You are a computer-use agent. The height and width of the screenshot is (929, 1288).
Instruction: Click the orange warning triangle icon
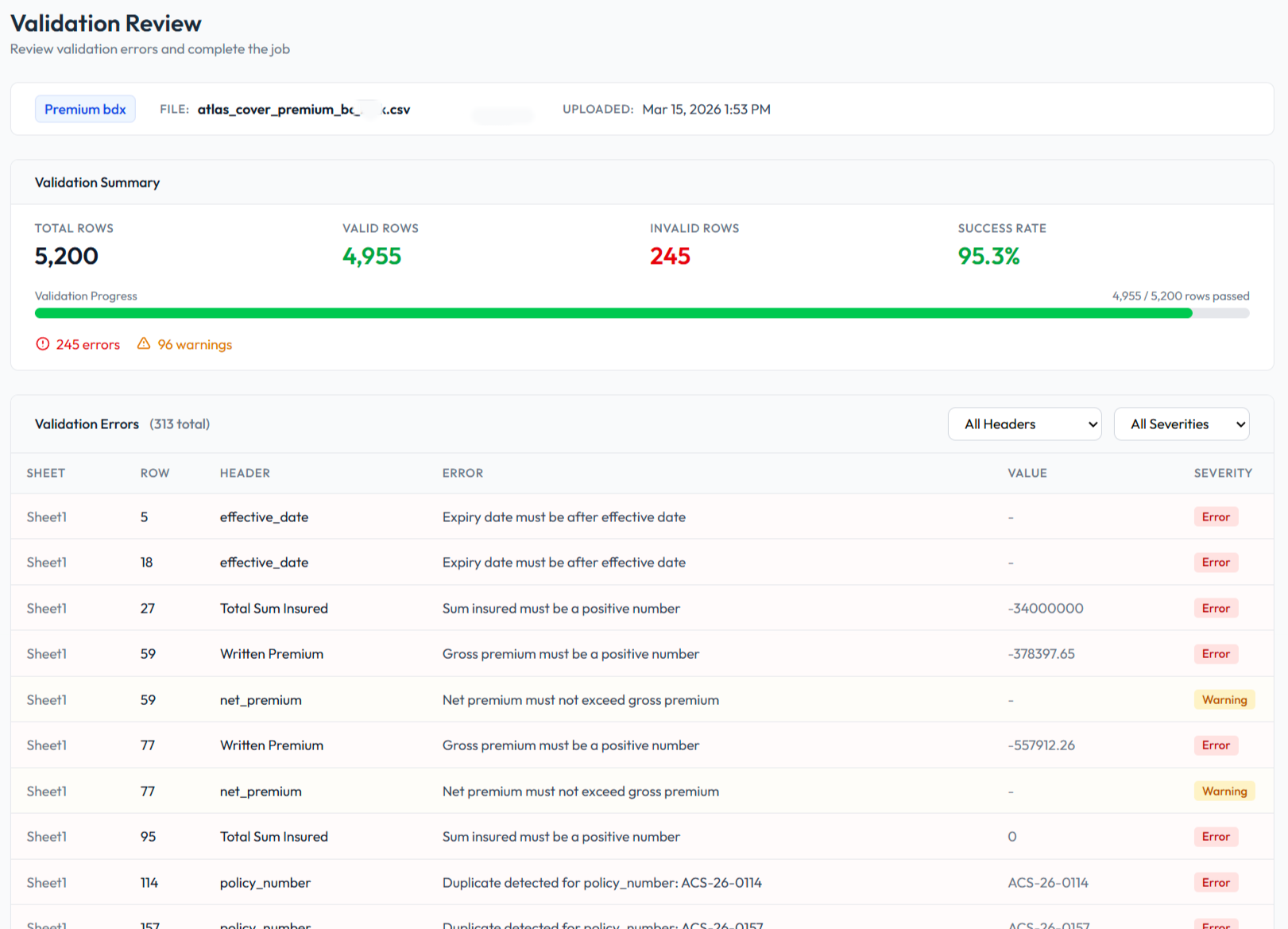click(144, 343)
